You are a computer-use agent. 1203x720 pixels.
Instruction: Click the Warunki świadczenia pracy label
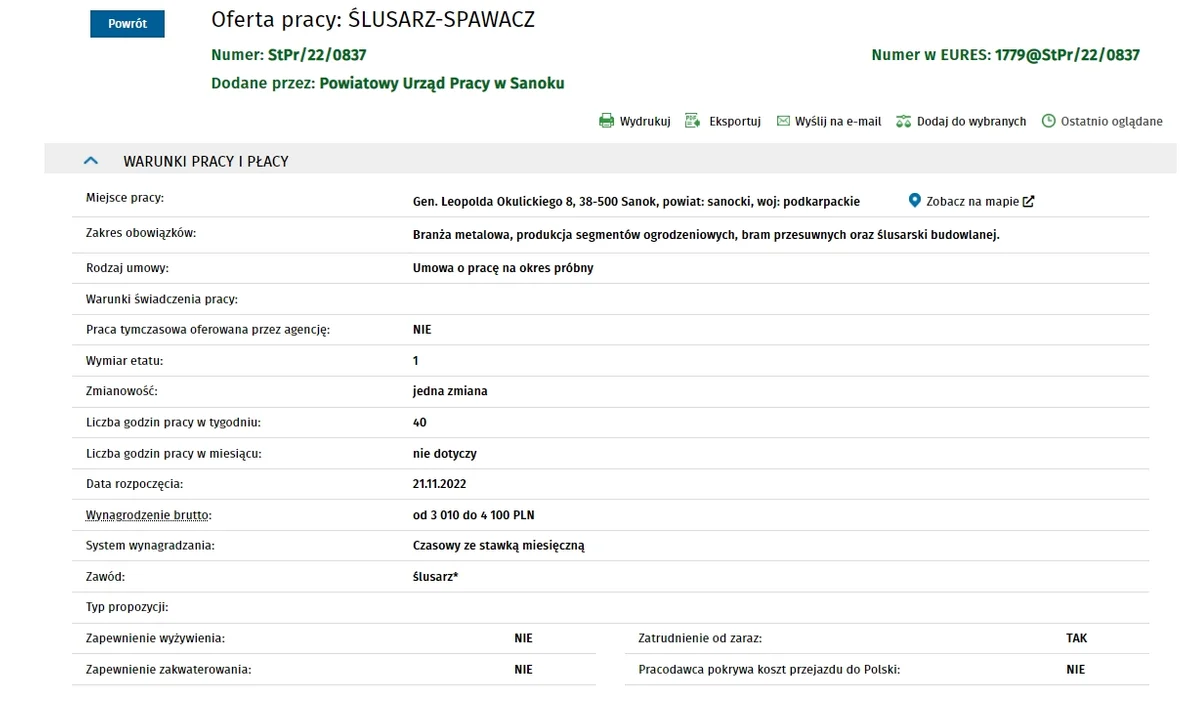pyautogui.click(x=162, y=299)
